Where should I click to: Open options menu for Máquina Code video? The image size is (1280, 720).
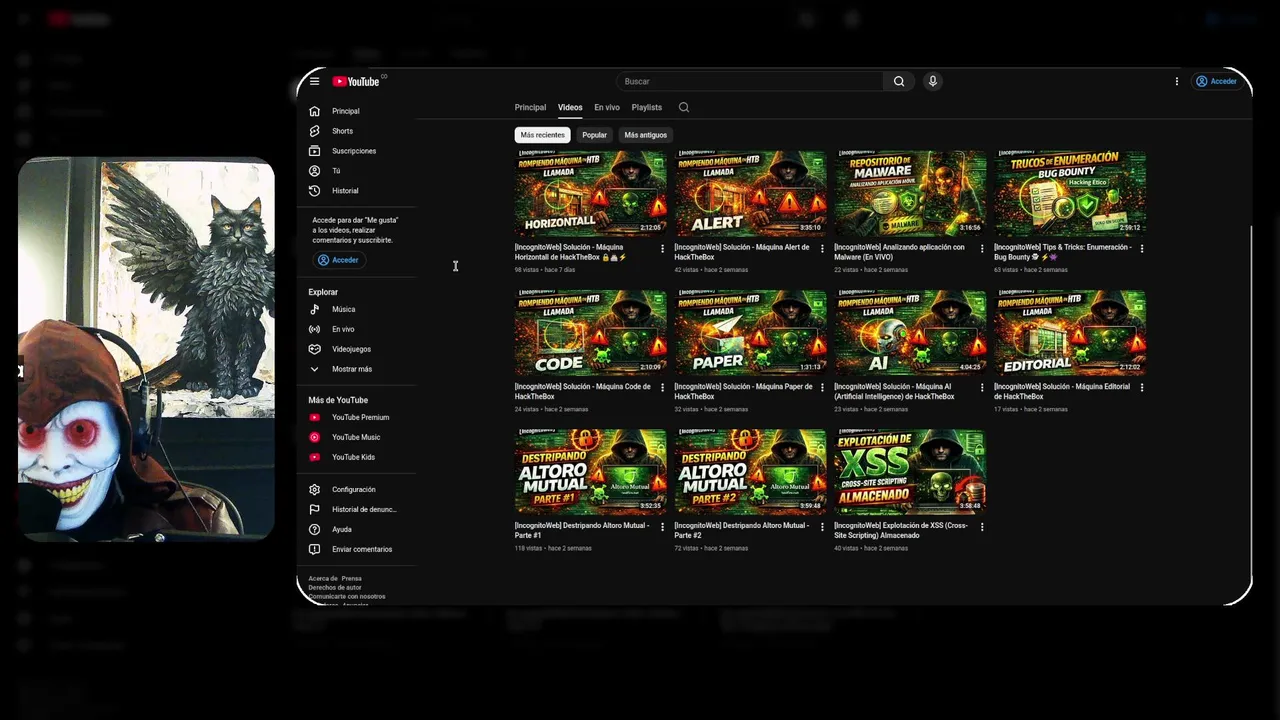pos(662,387)
